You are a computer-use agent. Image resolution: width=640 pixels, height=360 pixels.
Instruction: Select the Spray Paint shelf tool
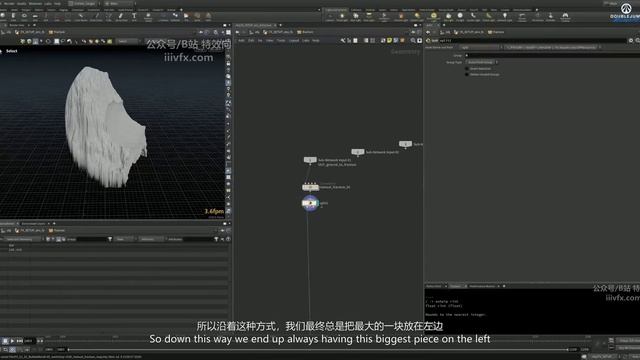tap(121, 16)
